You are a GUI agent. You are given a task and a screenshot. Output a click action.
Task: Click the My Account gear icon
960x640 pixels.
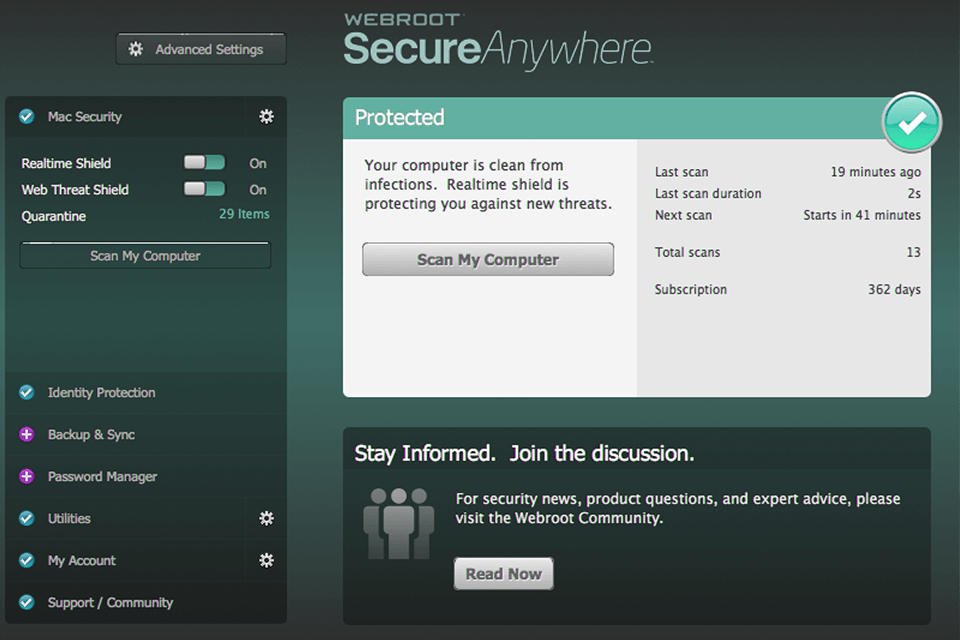(266, 560)
